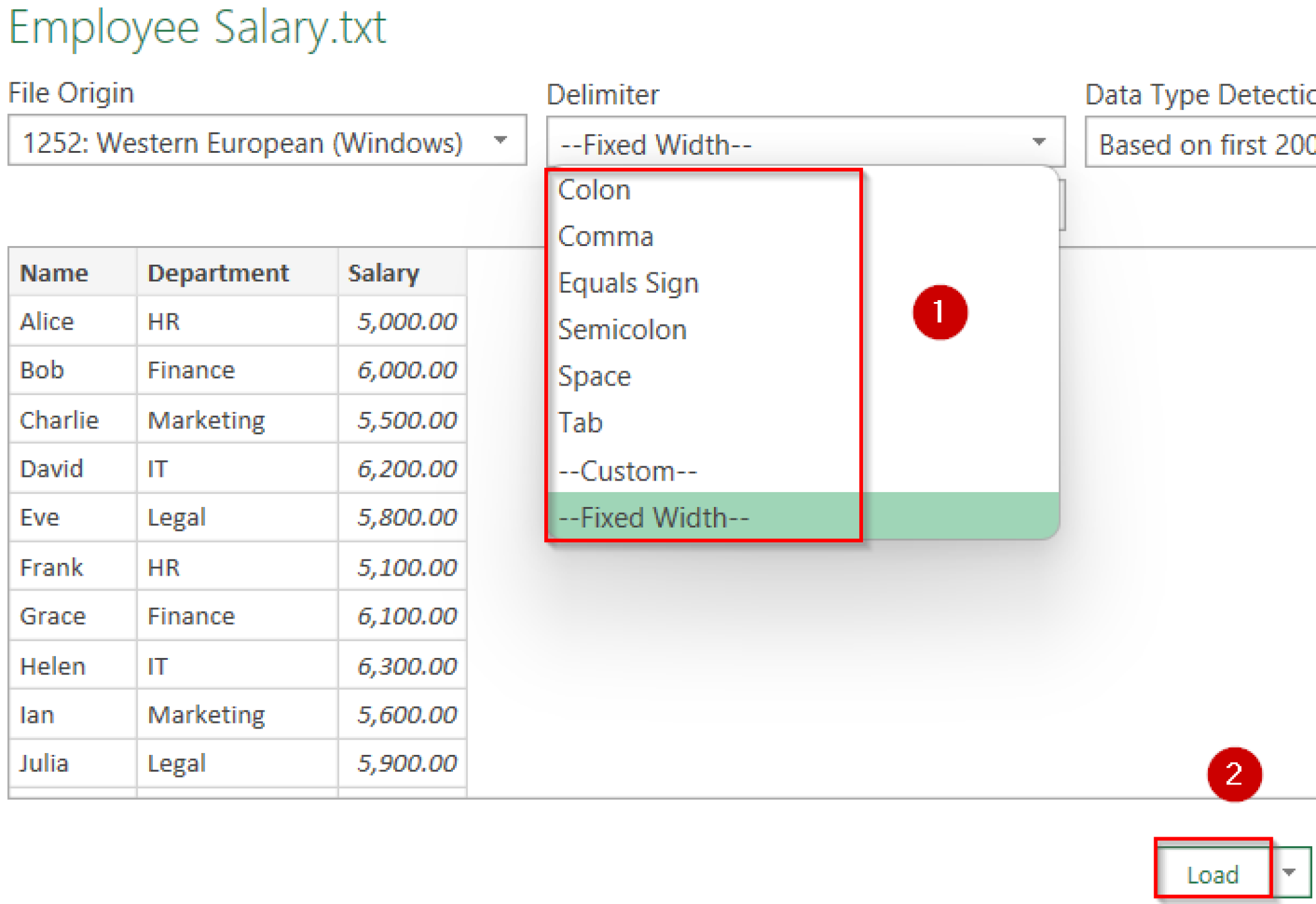Choose Equals Sign delimiter option

point(628,283)
